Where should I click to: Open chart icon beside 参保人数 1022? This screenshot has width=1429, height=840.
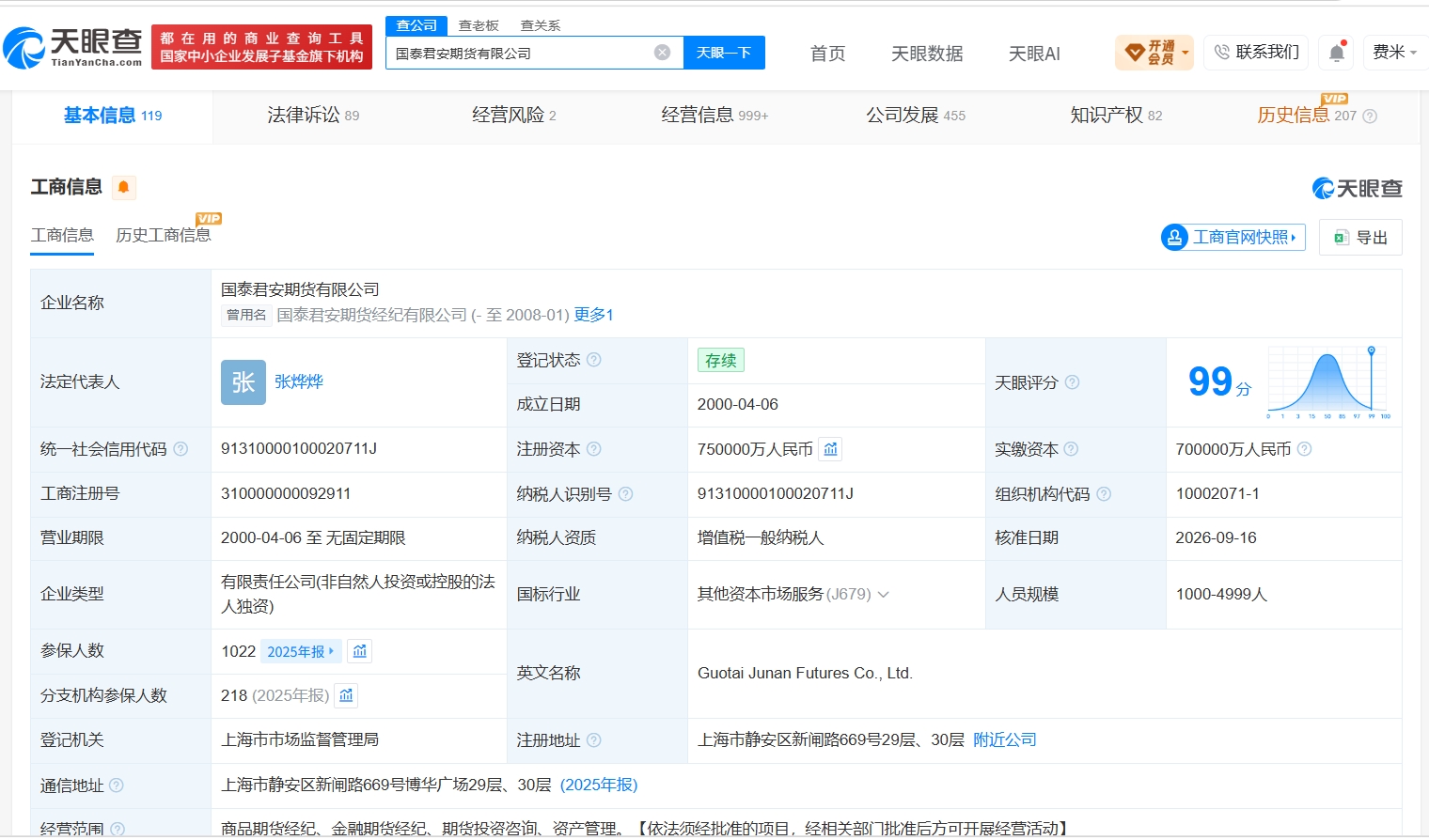coord(360,651)
